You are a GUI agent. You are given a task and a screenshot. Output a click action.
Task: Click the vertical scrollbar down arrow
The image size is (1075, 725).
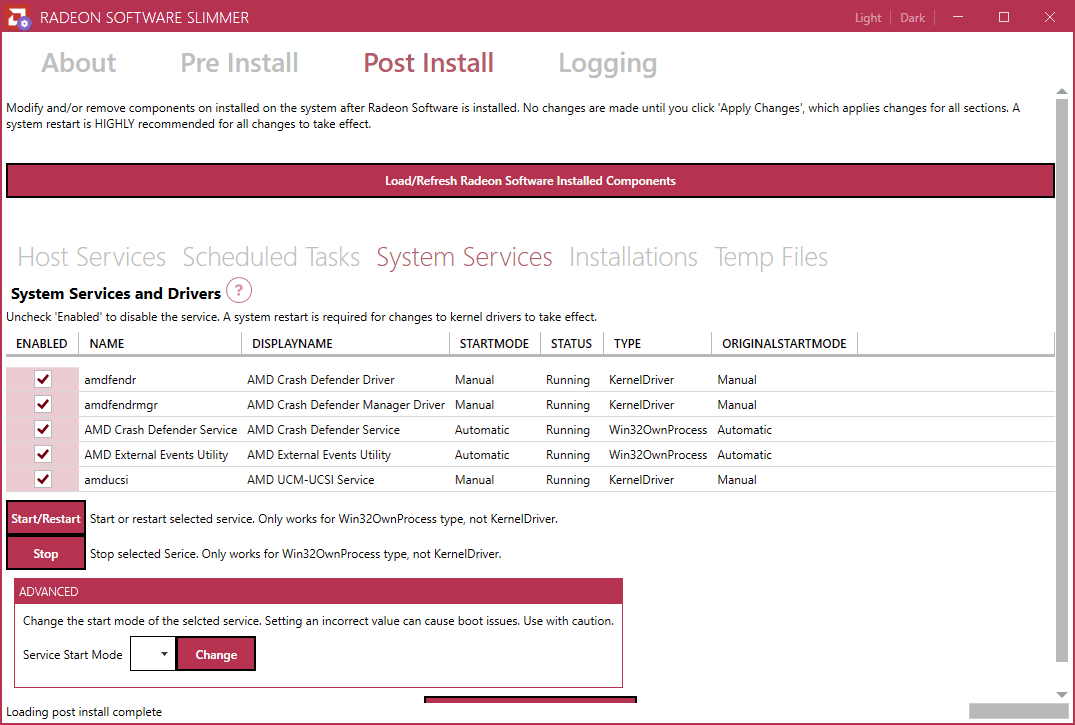point(1061,695)
